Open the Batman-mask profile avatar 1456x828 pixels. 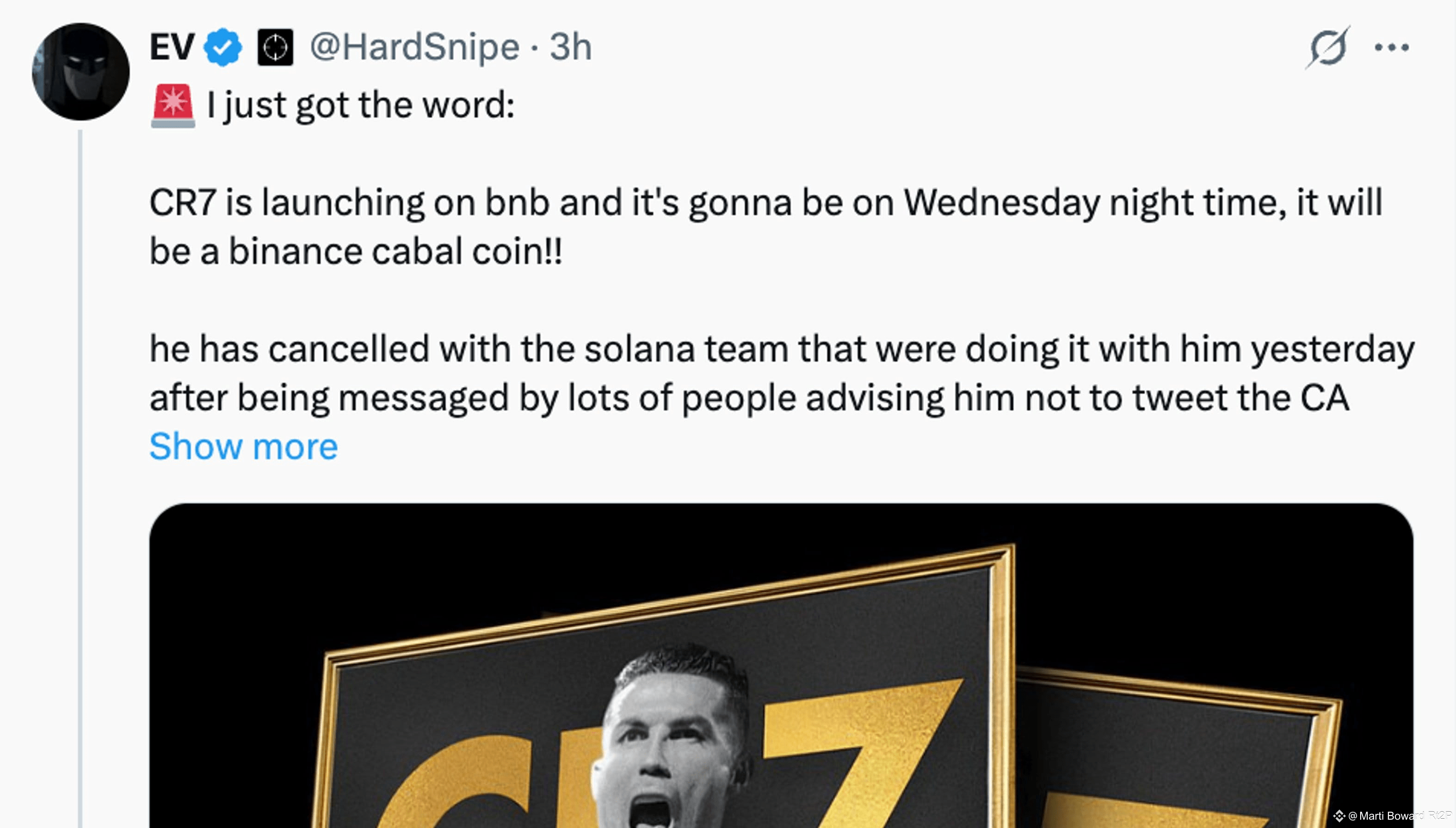click(x=81, y=72)
